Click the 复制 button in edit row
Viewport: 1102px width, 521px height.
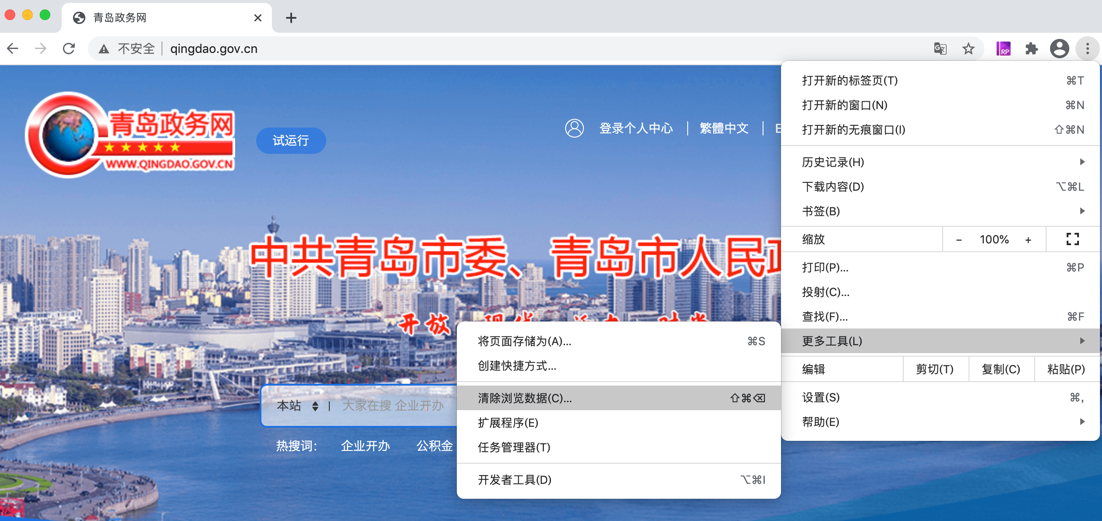pyautogui.click(x=1000, y=369)
